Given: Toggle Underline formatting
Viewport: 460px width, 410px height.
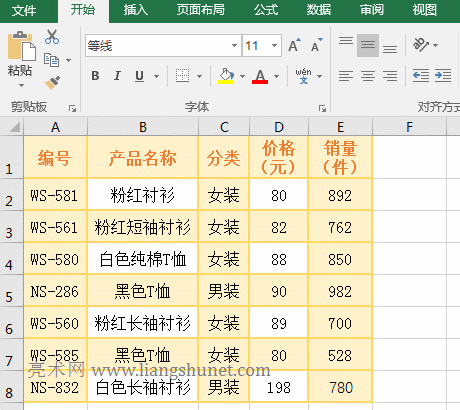Looking at the screenshot, I should point(139,76).
